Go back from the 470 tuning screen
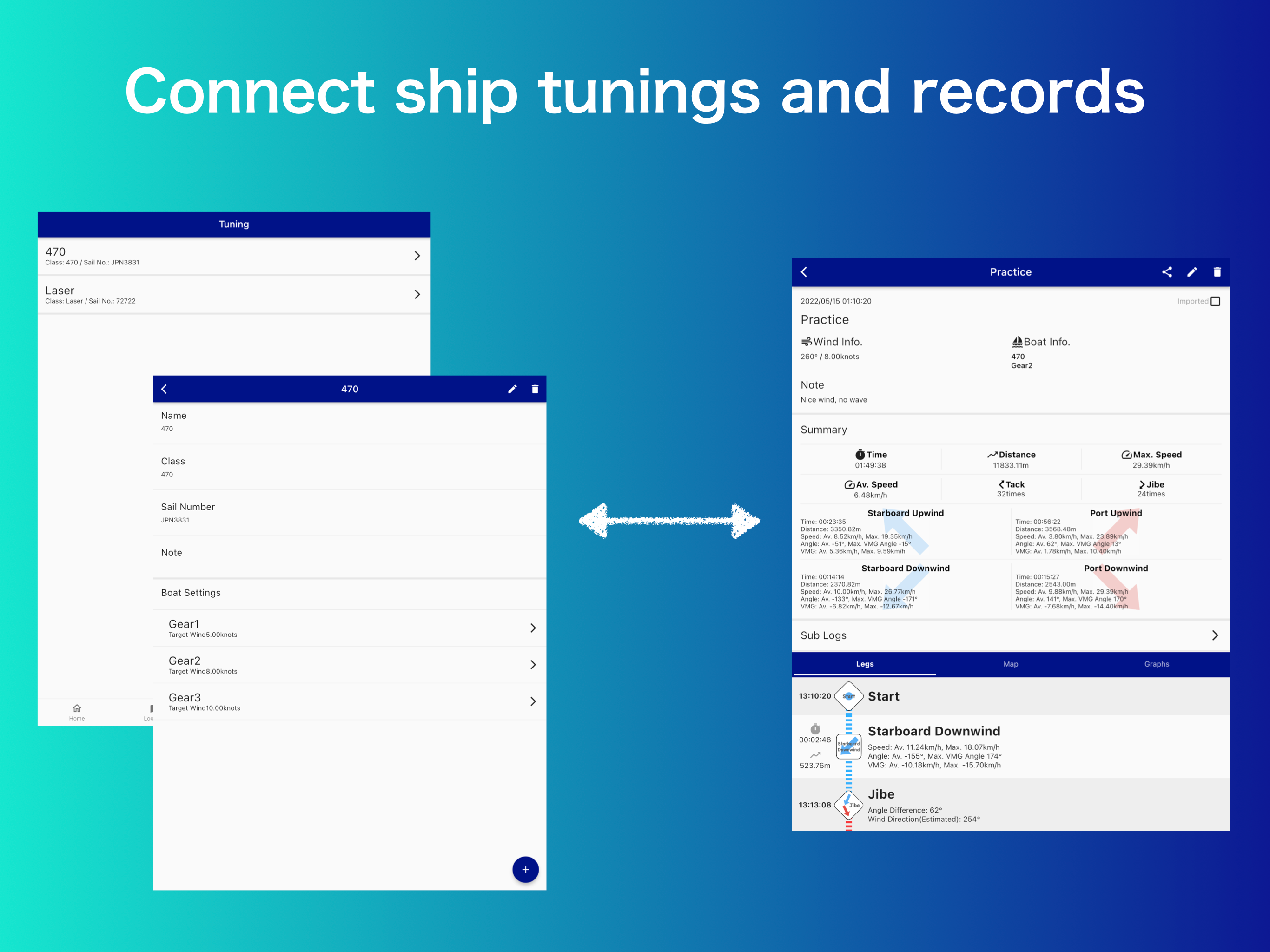 [x=164, y=389]
